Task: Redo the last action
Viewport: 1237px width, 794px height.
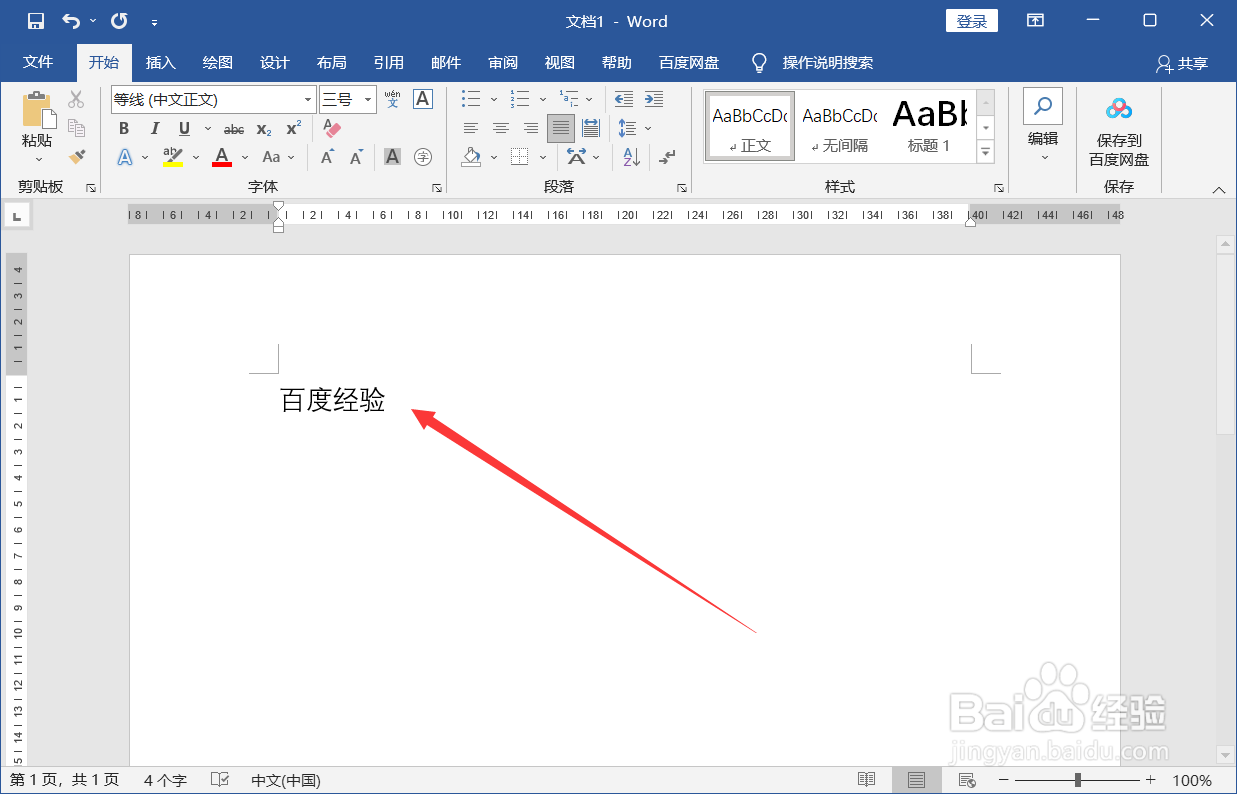Action: 119,21
